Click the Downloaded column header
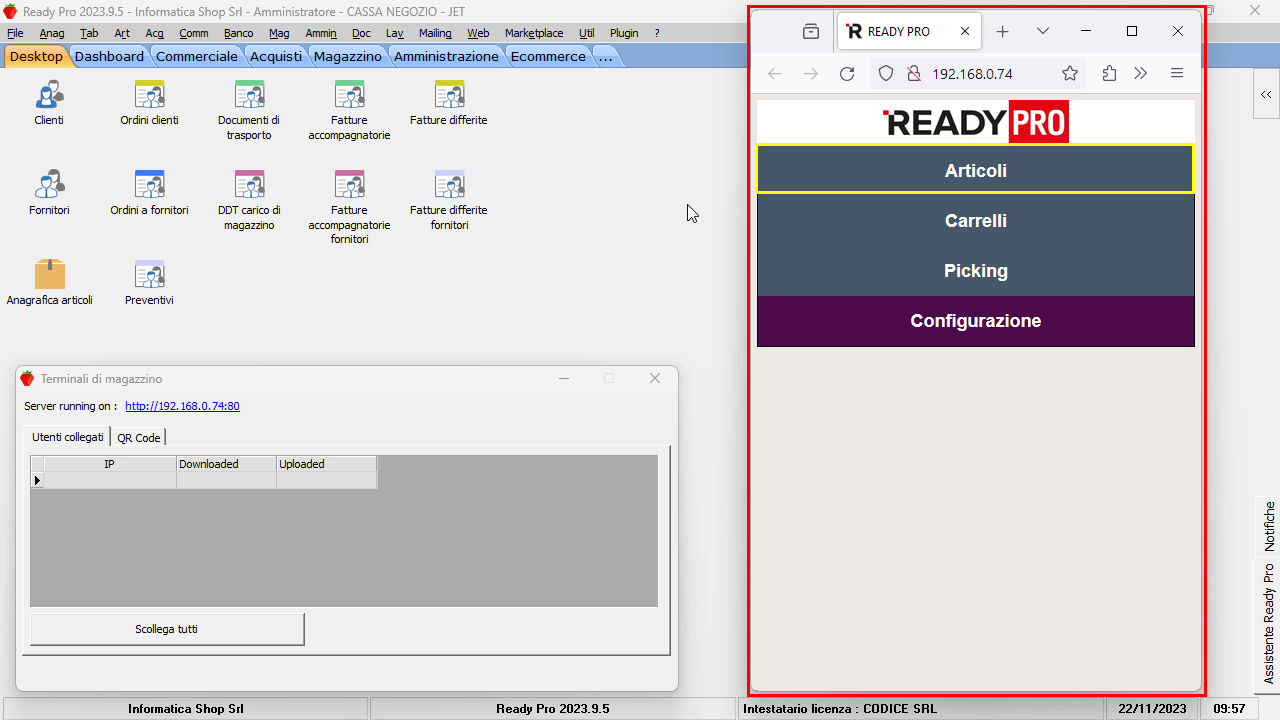Viewport: 1280px width, 720px height. click(x=226, y=464)
